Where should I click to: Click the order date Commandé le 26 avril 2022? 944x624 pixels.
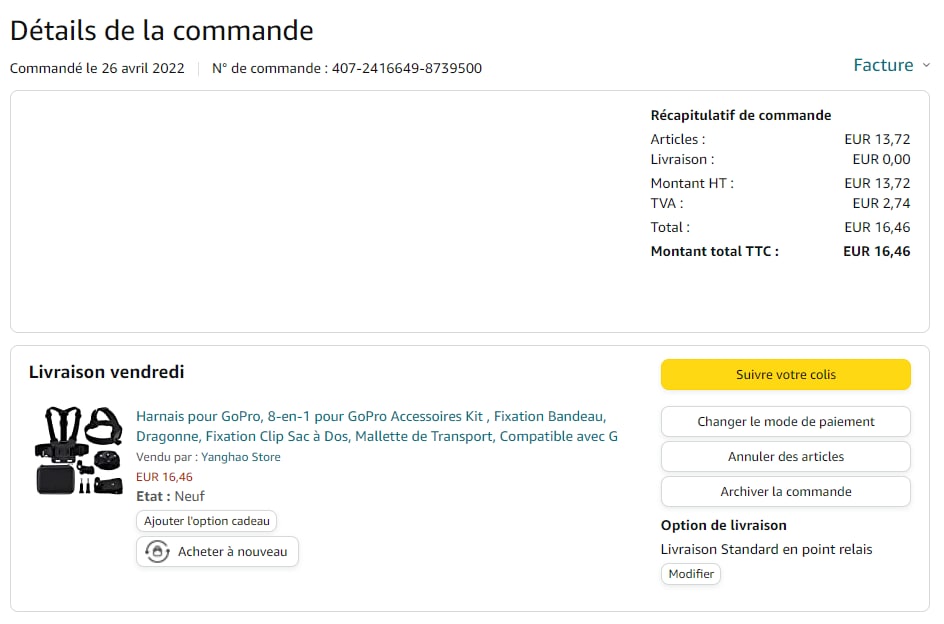tap(97, 69)
